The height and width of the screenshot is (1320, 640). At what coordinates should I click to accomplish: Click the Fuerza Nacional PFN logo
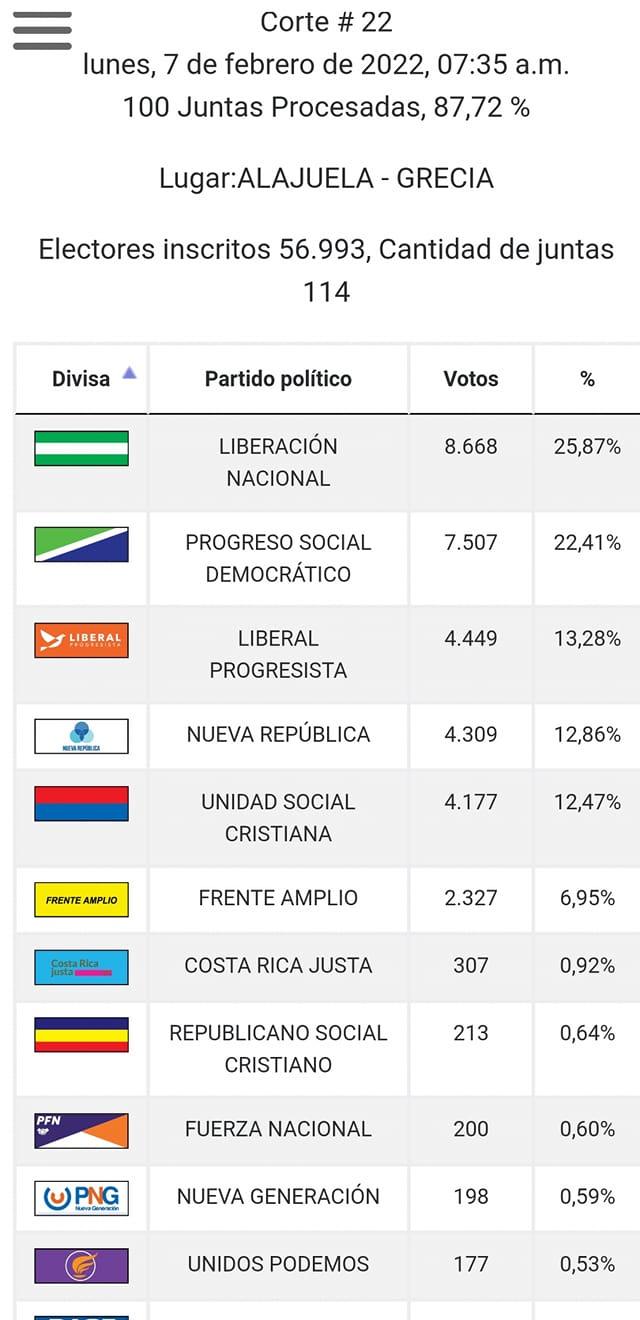pos(81,1130)
